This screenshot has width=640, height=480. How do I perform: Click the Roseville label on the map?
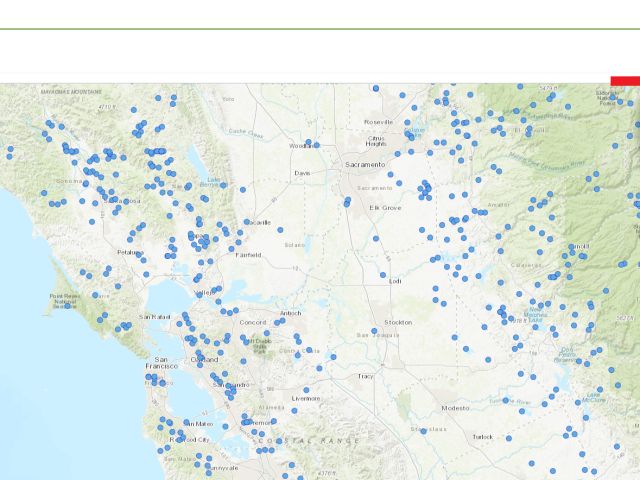click(379, 122)
